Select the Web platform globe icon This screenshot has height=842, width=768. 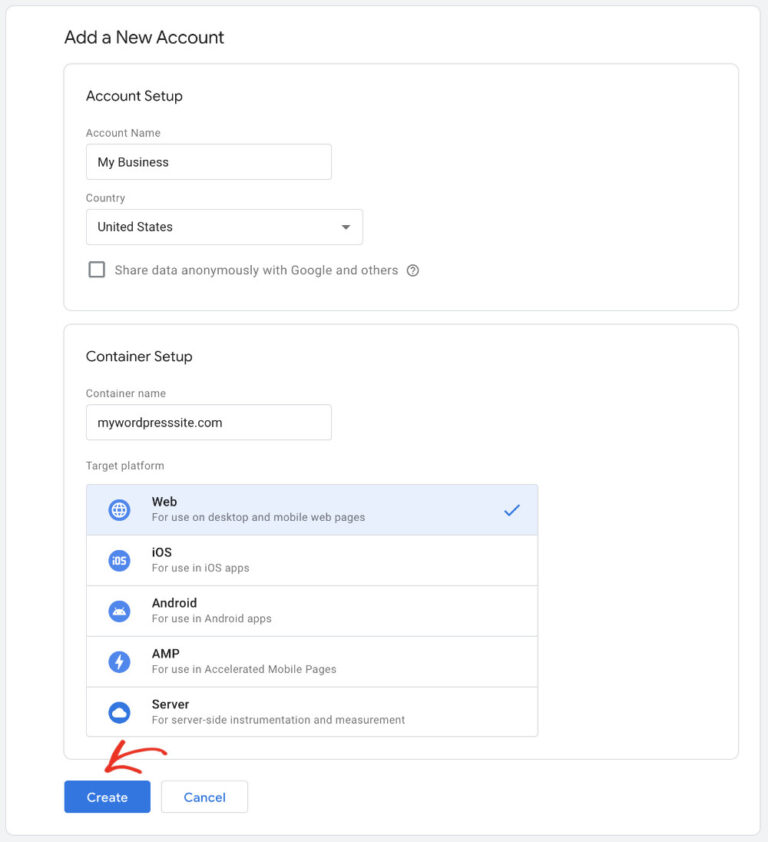tap(119, 509)
